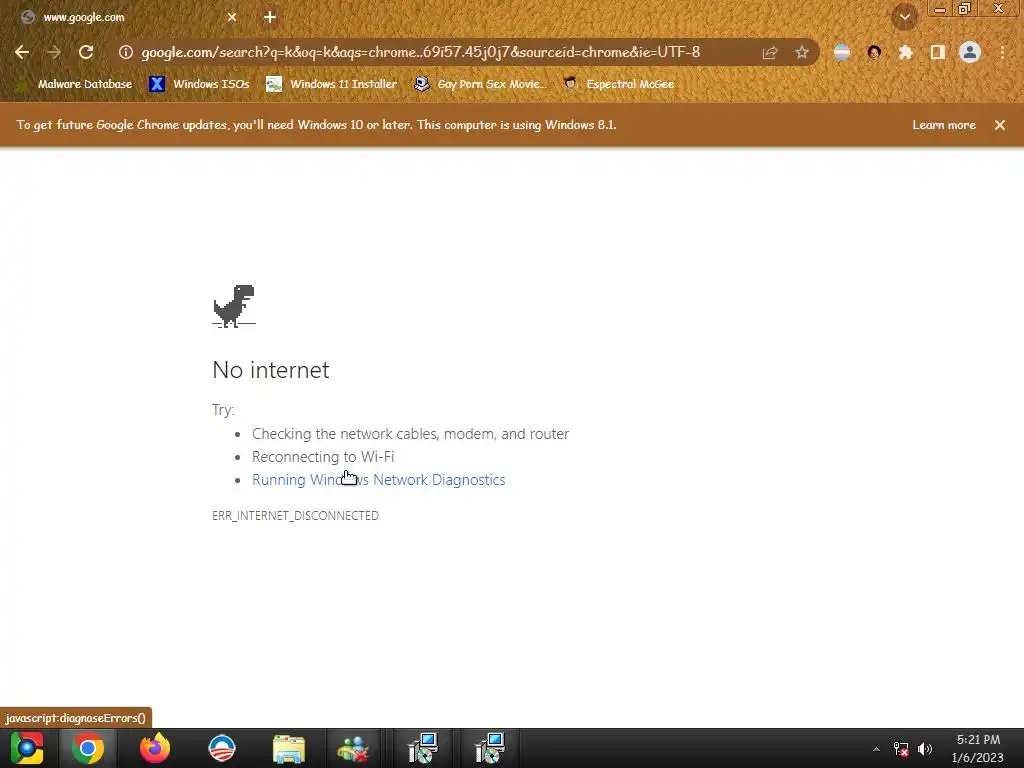
Task: Click the address bar URL field
Action: [x=421, y=52]
